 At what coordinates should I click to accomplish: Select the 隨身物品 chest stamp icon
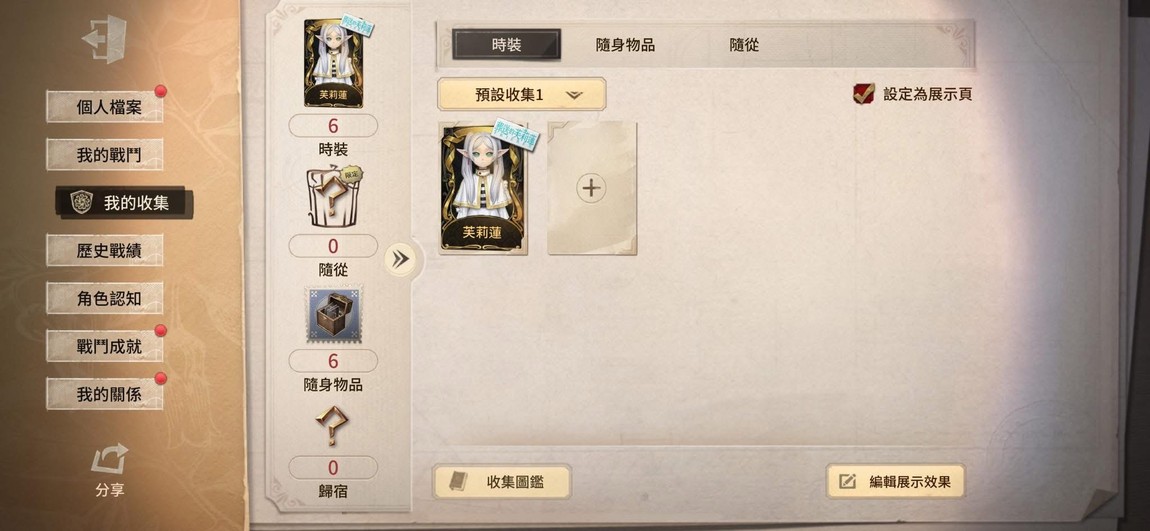coord(333,314)
